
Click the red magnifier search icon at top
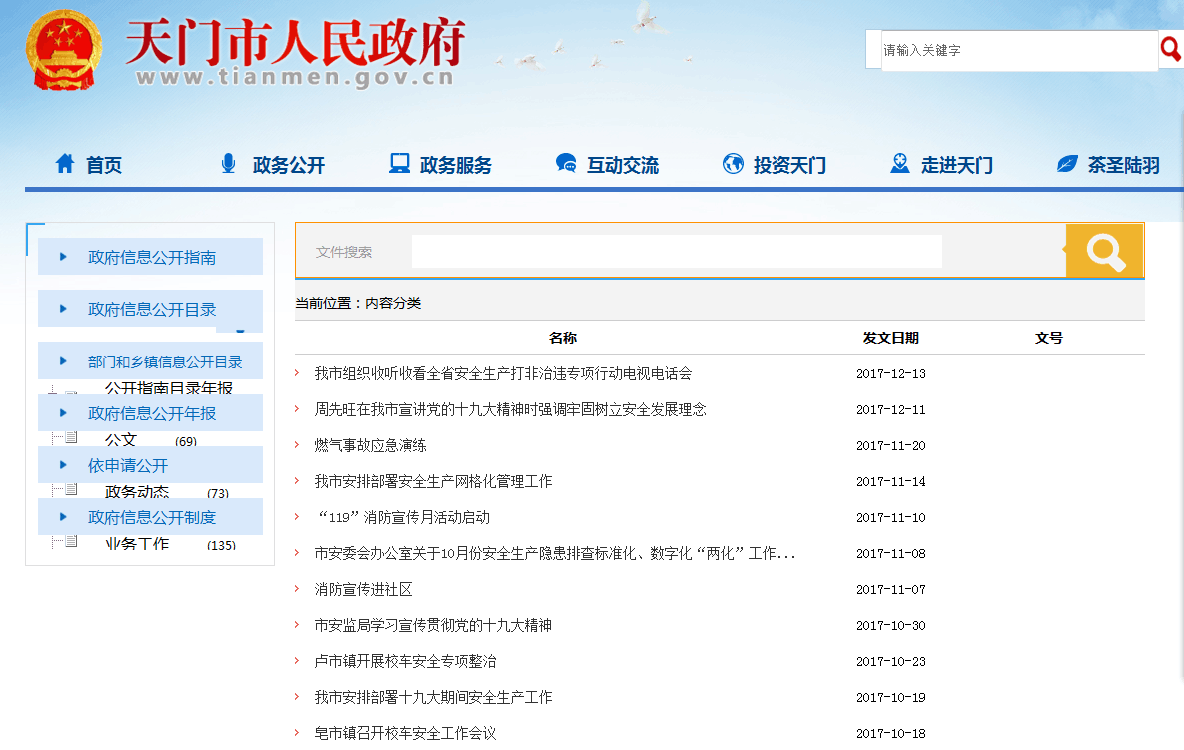pos(1170,49)
